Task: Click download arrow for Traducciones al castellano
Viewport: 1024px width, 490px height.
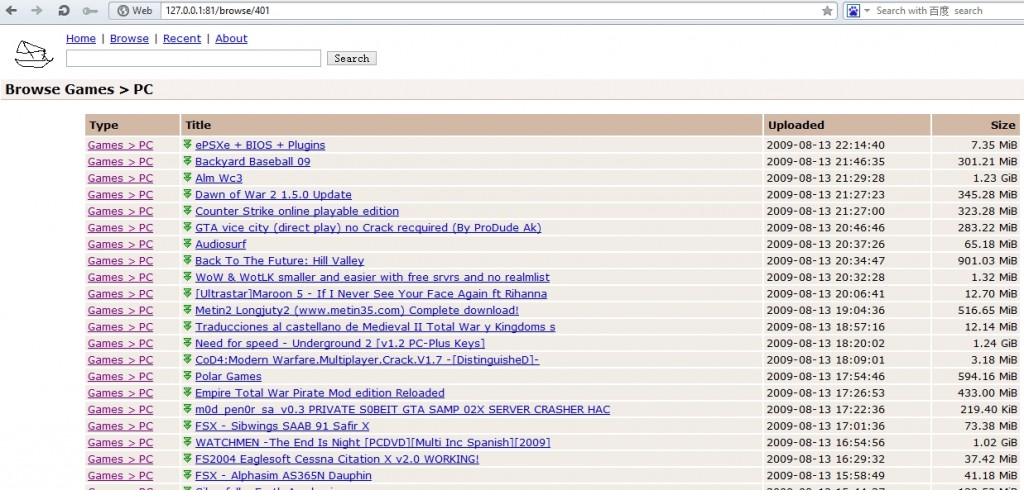Action: coord(187,326)
